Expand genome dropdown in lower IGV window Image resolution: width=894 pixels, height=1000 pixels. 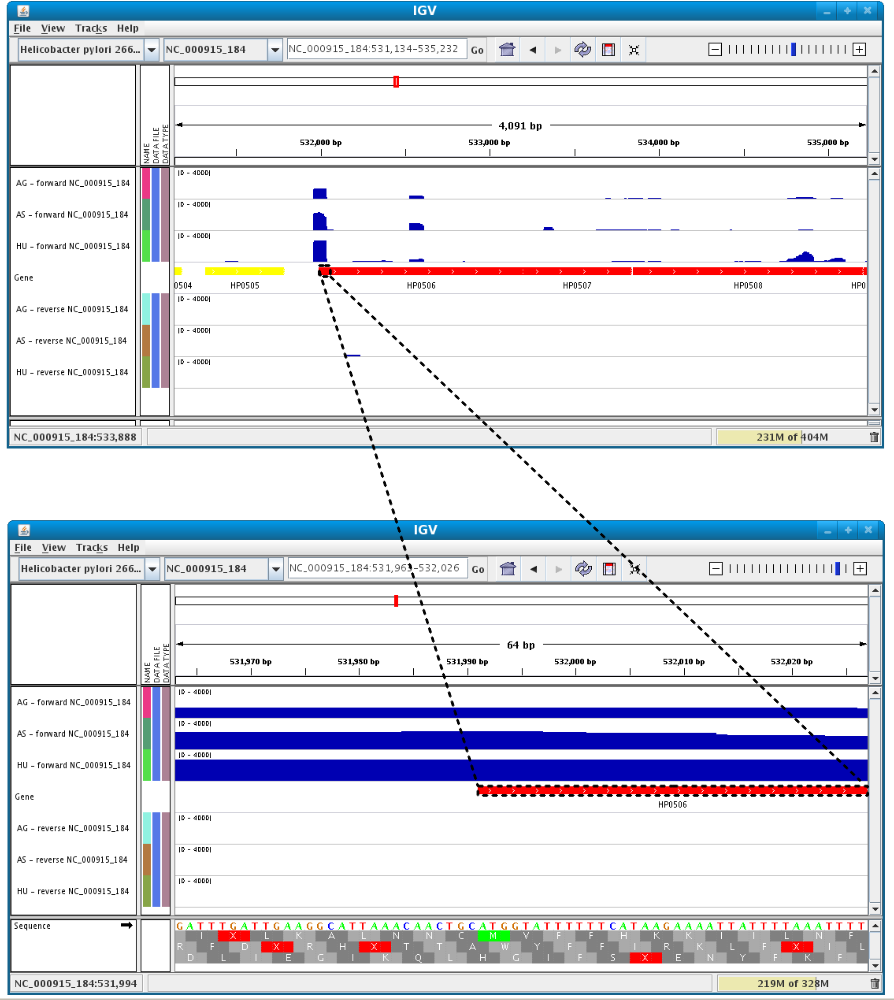tap(152, 569)
